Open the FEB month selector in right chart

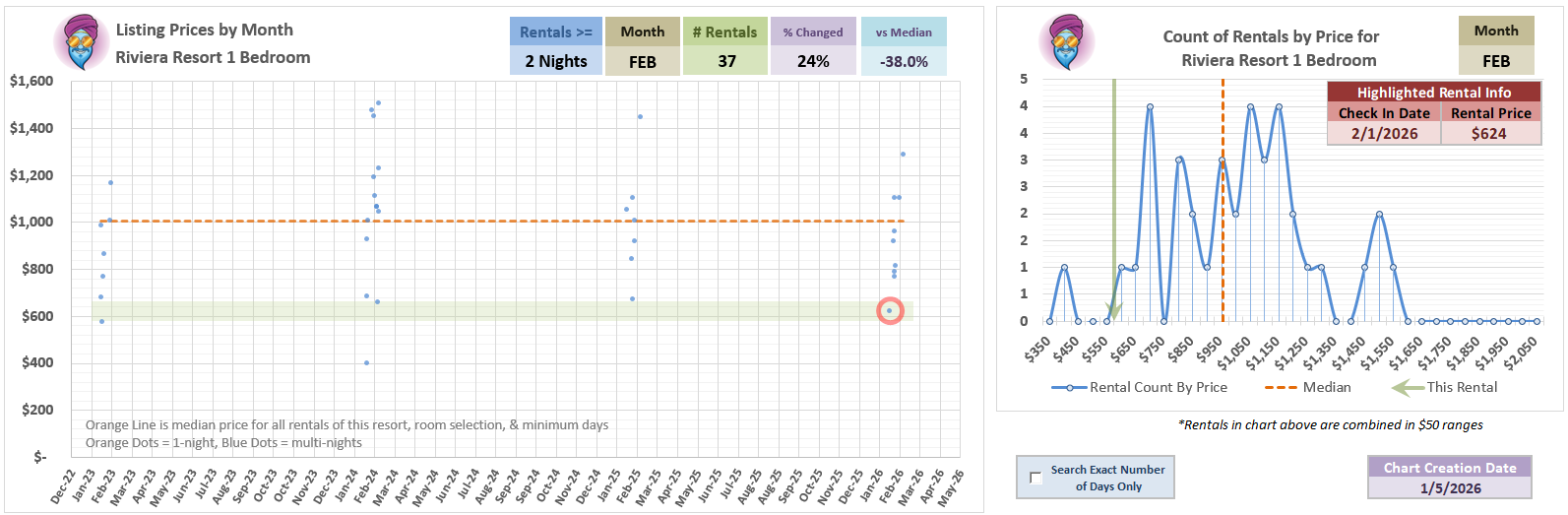point(1495,60)
